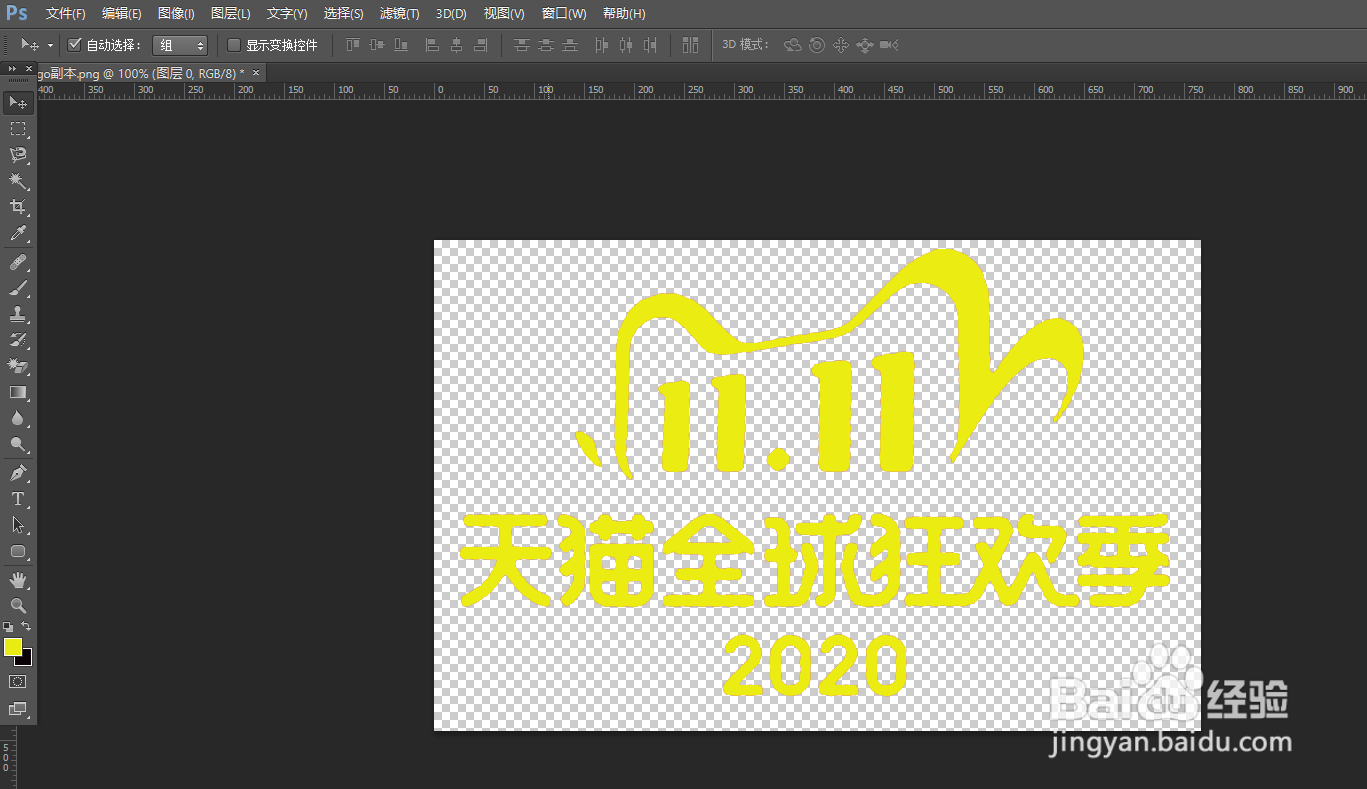Select the Rectangular Marquee tool
1367x789 pixels.
click(x=18, y=129)
